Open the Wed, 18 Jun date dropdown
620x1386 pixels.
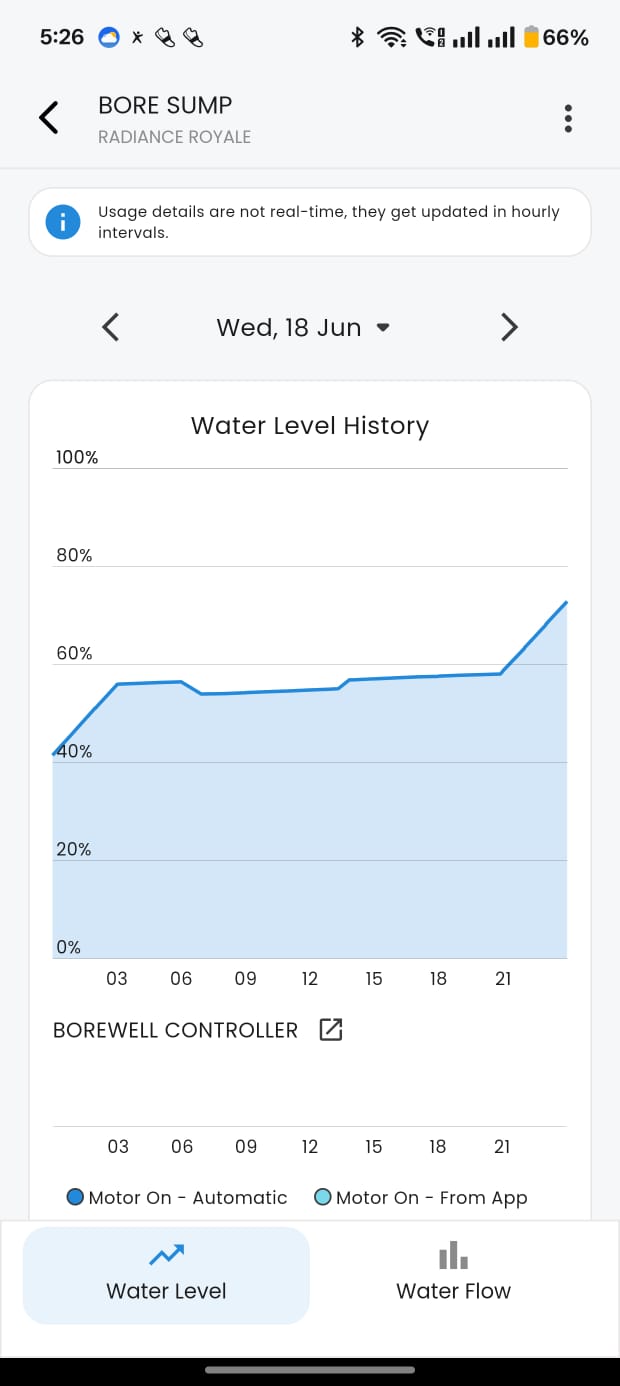coord(302,328)
